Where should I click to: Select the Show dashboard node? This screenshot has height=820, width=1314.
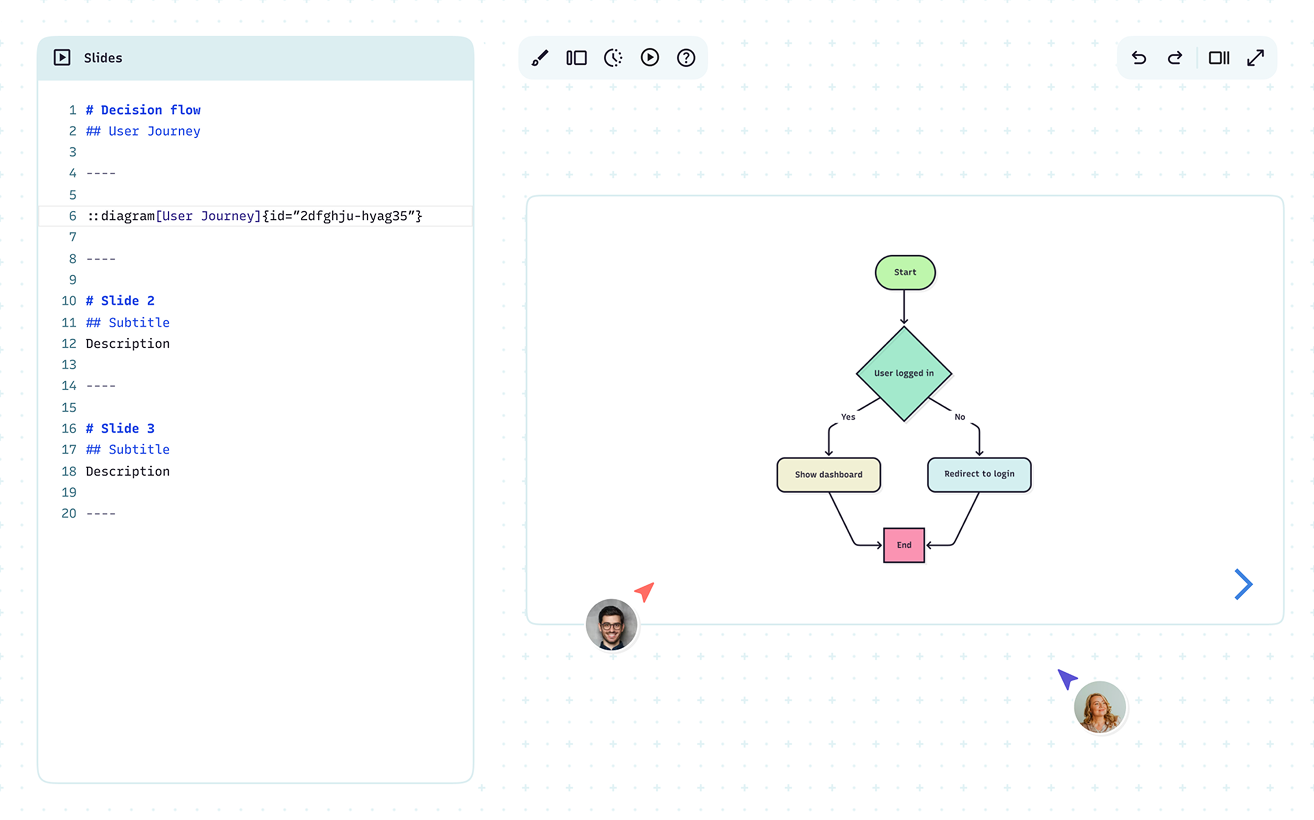[828, 475]
